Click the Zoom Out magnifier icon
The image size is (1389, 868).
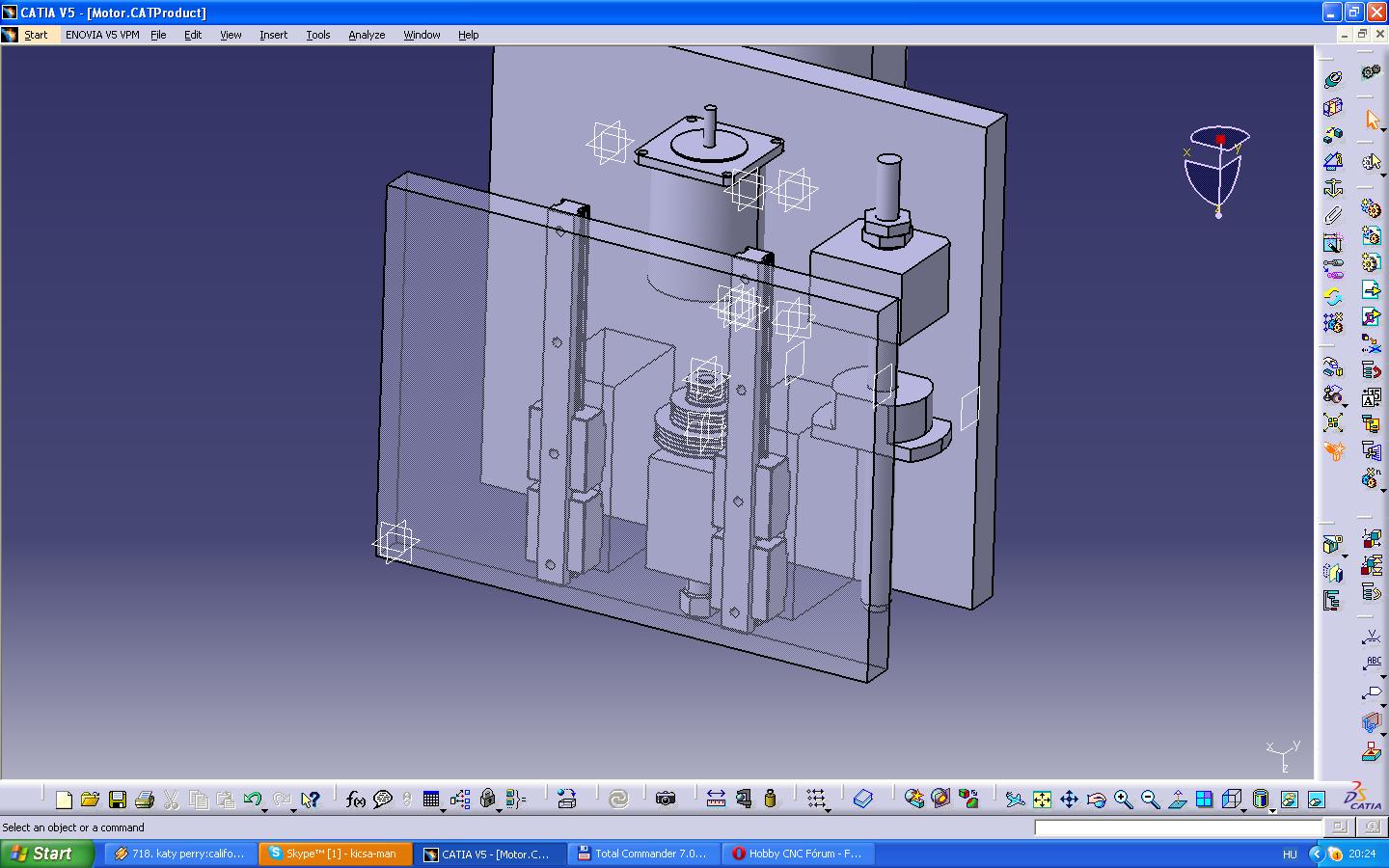[x=1150, y=800]
